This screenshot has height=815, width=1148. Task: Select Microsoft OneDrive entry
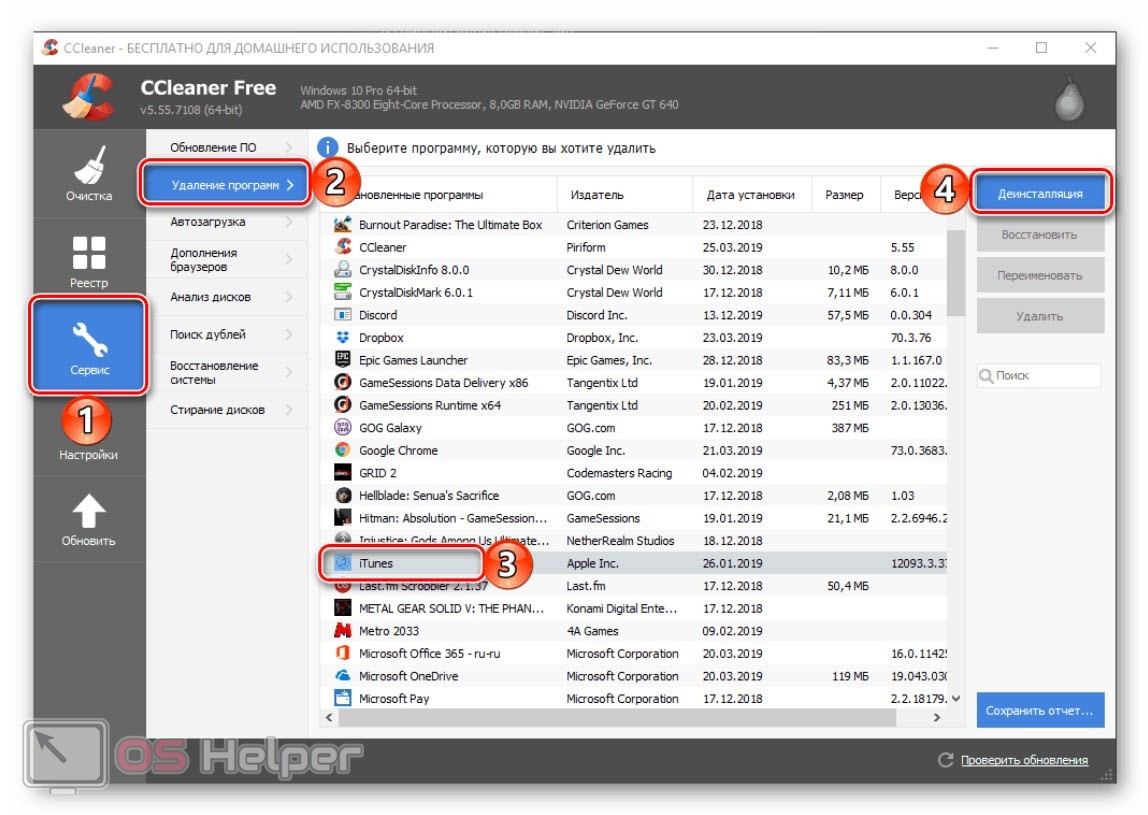pyautogui.click(x=410, y=676)
